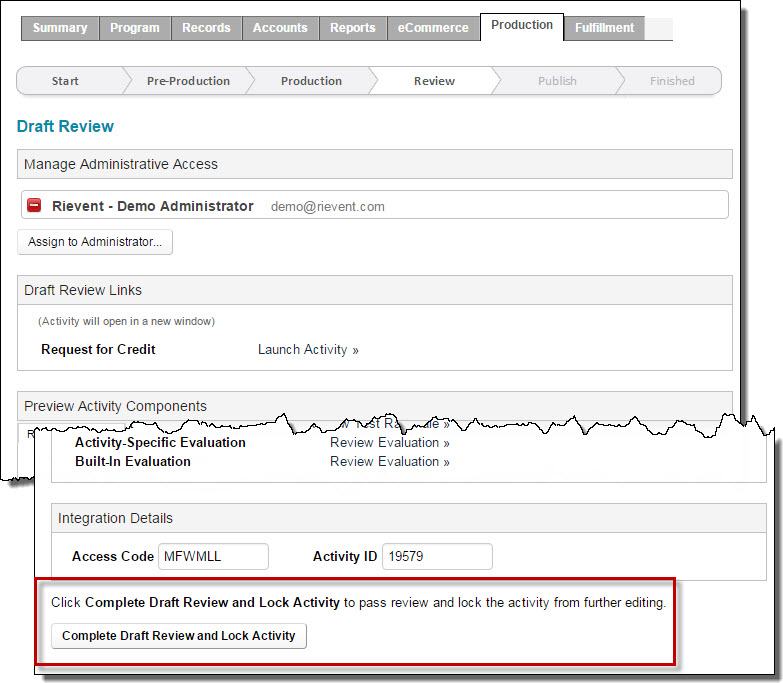
Task: Click the Manage Administrative Access header
Action: point(375,164)
